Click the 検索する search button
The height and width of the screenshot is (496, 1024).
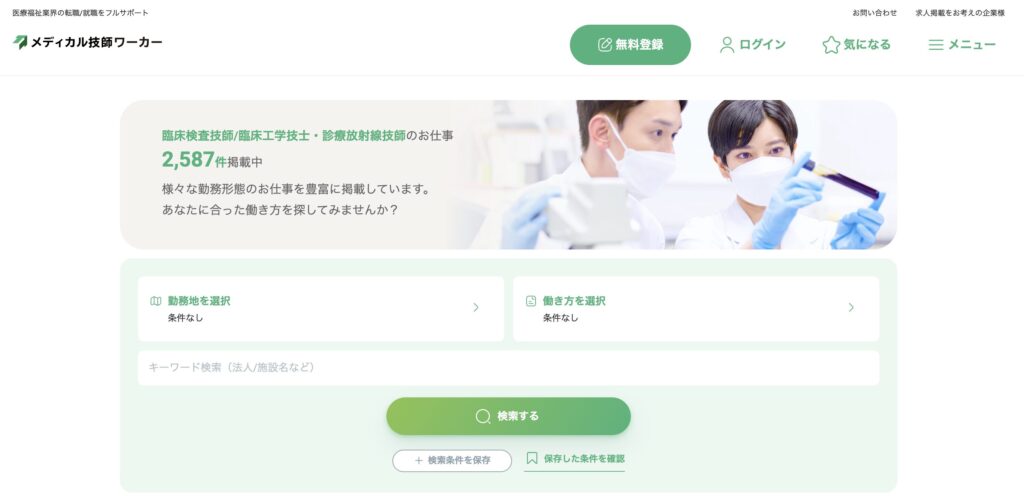pyautogui.click(x=508, y=416)
